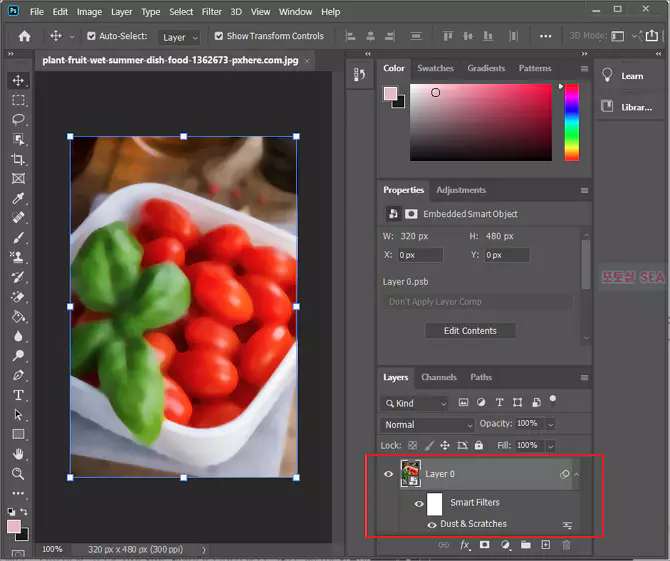Open the Move tool preset picker arrow

[x=72, y=37]
